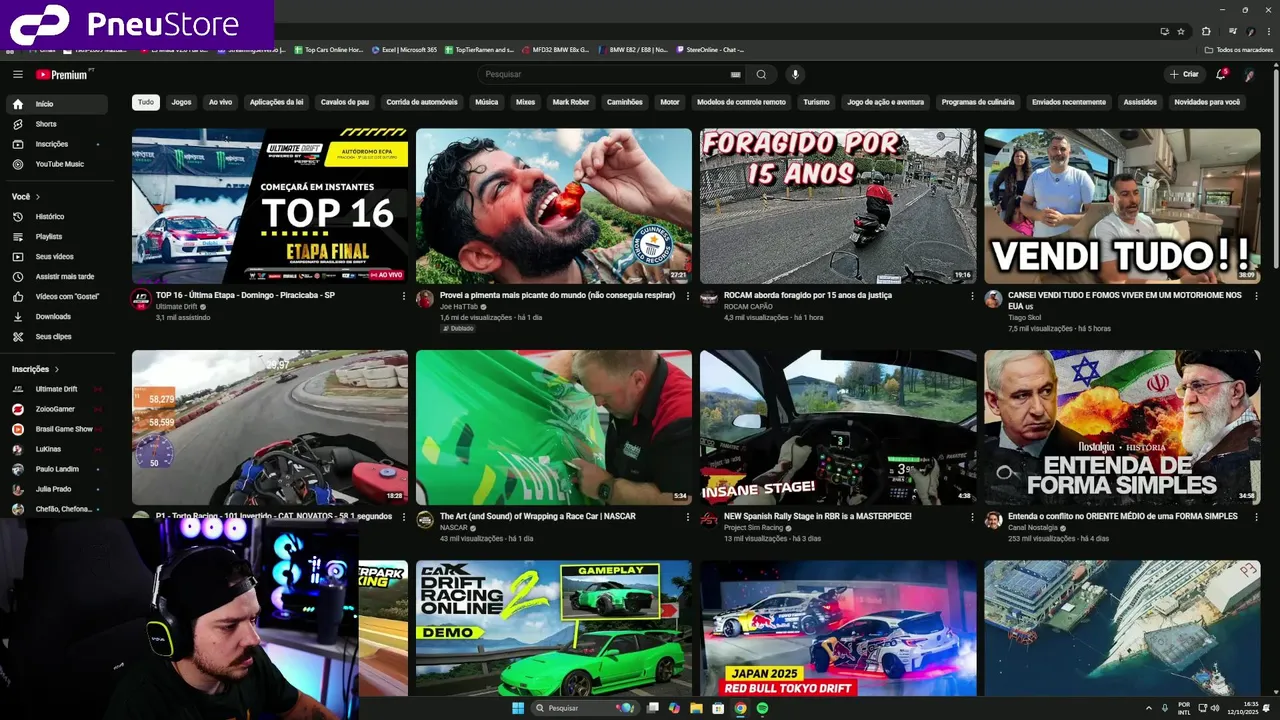Viewport: 1280px width, 720px height.
Task: Select the Jogos filter chip
Action: pos(181,102)
